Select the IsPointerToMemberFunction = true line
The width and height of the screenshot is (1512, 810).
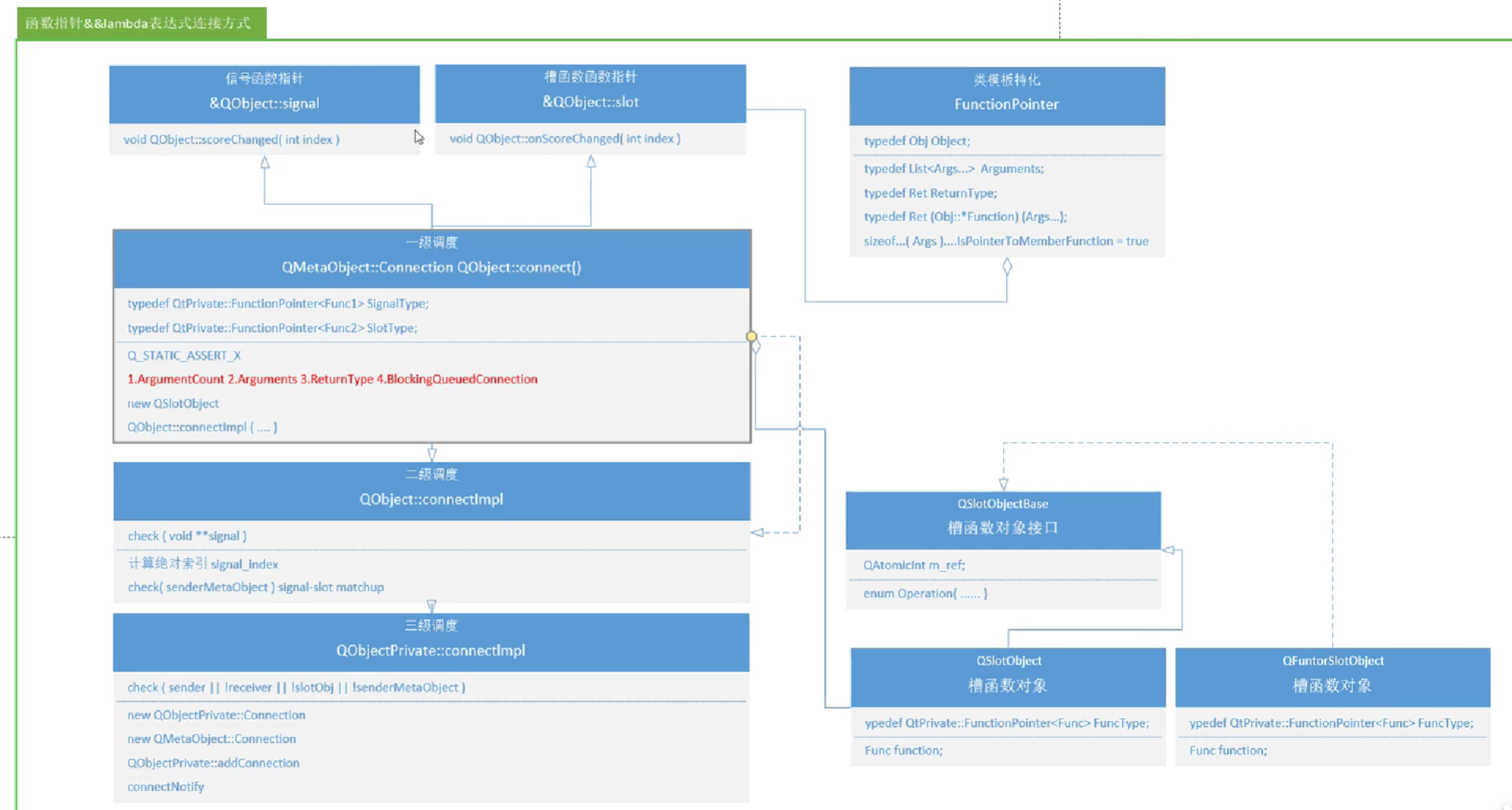tap(1006, 241)
